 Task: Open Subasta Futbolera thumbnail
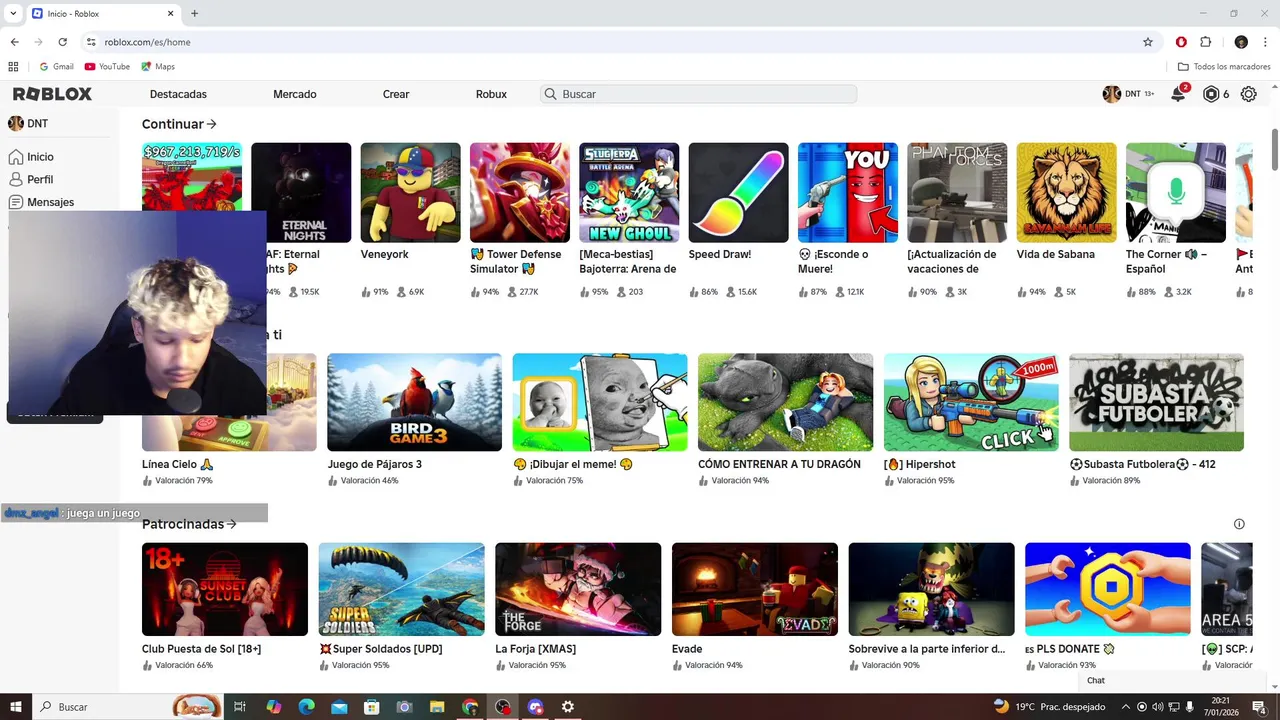tap(1156, 402)
